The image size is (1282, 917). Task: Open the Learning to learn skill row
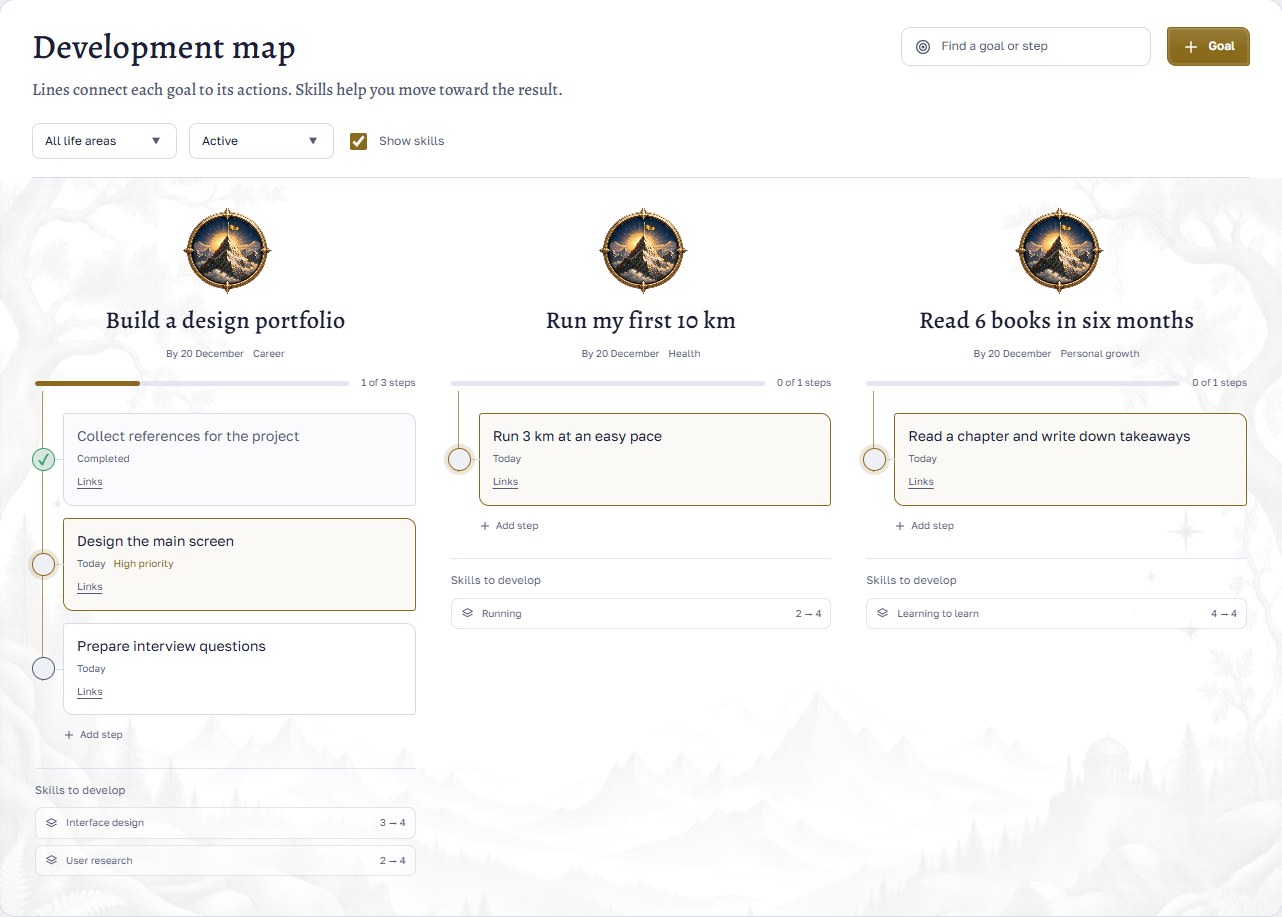coord(1056,613)
